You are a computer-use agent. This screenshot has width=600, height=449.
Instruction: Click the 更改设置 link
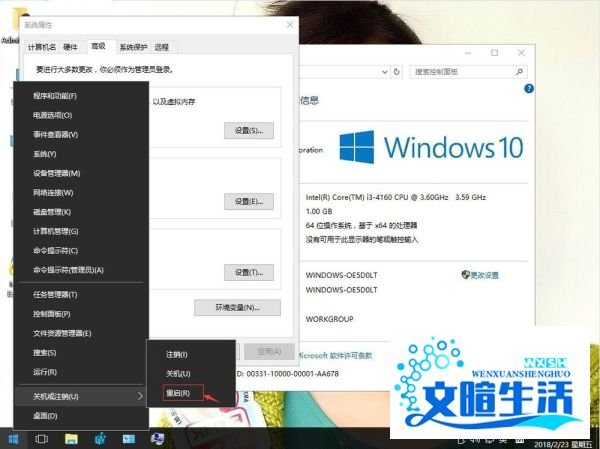[x=484, y=275]
